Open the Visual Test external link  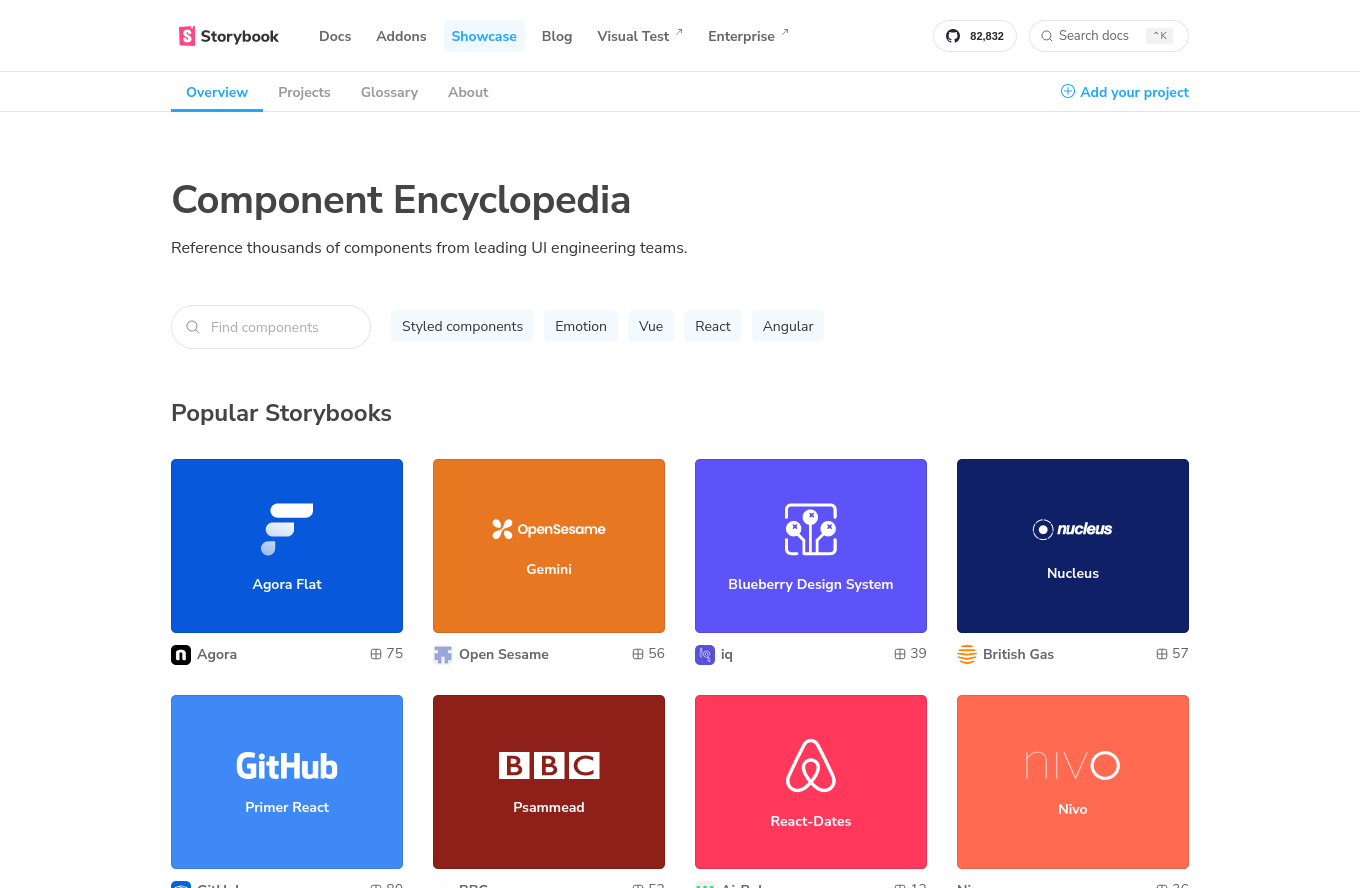tap(640, 36)
